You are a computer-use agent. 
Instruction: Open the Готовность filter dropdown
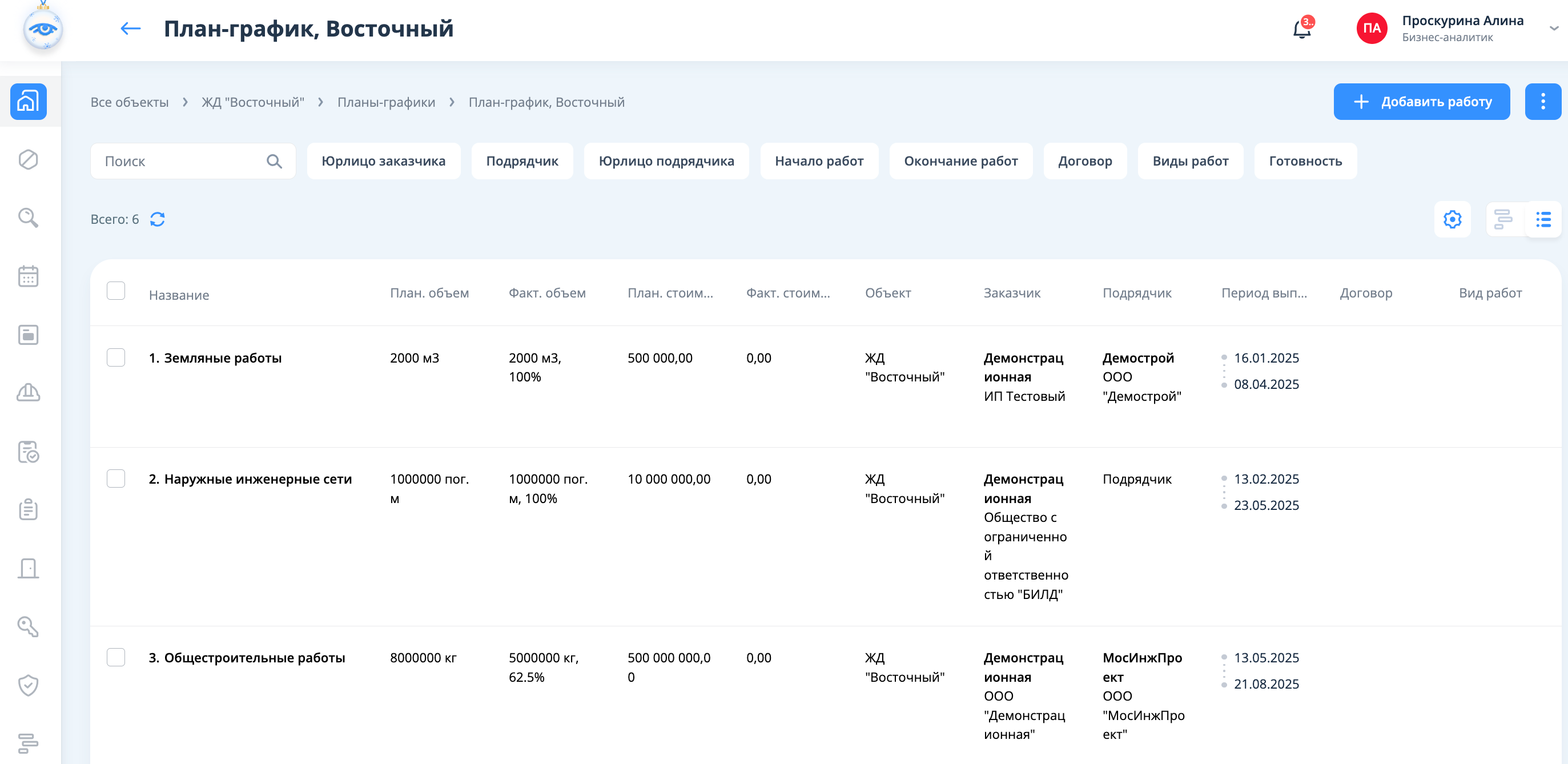coord(1305,162)
